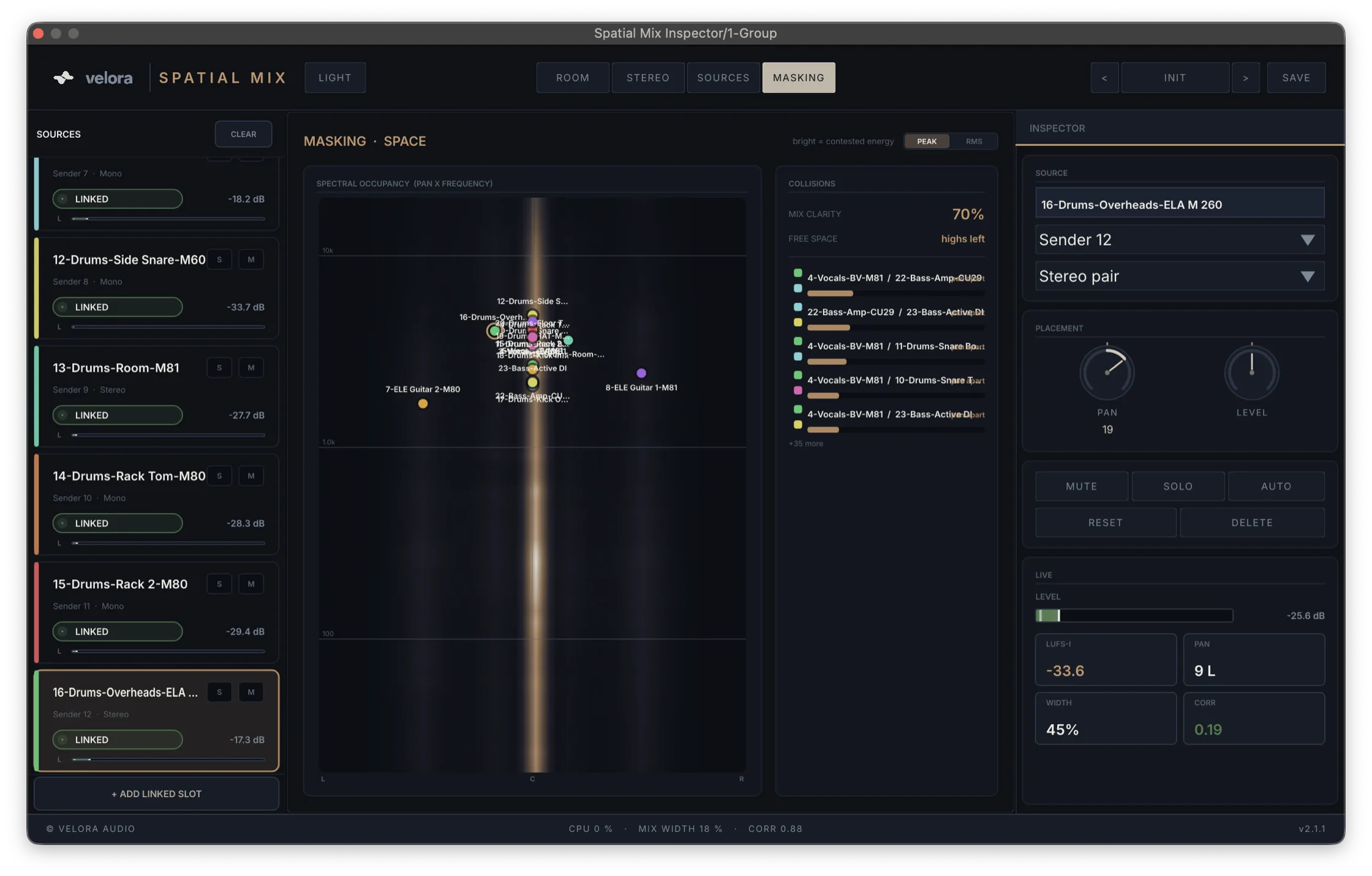
Task: Toggle LINKED on the Sender 7 source
Action: tap(118, 199)
